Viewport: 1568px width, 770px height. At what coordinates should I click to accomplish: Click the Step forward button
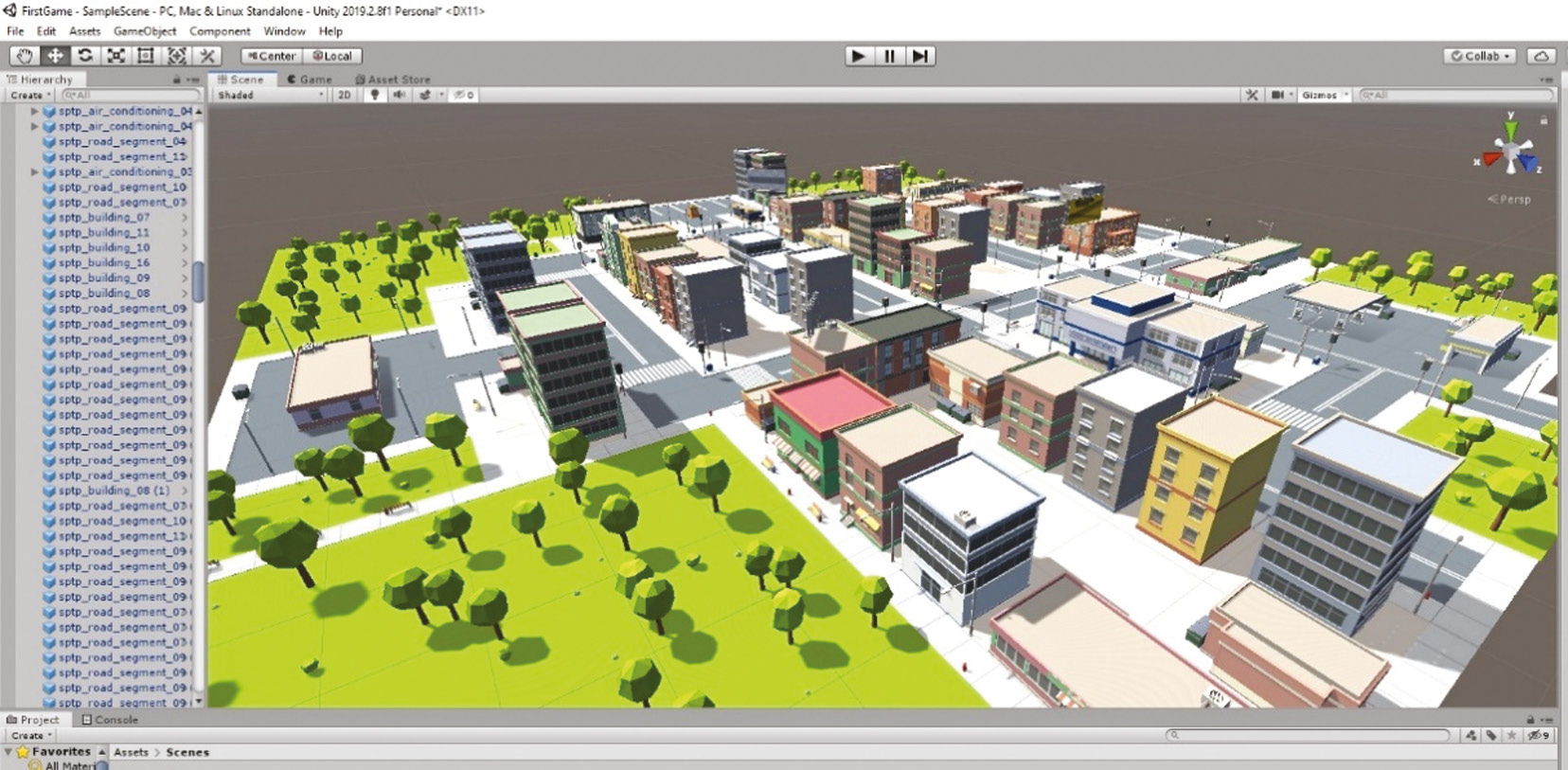[x=919, y=56]
